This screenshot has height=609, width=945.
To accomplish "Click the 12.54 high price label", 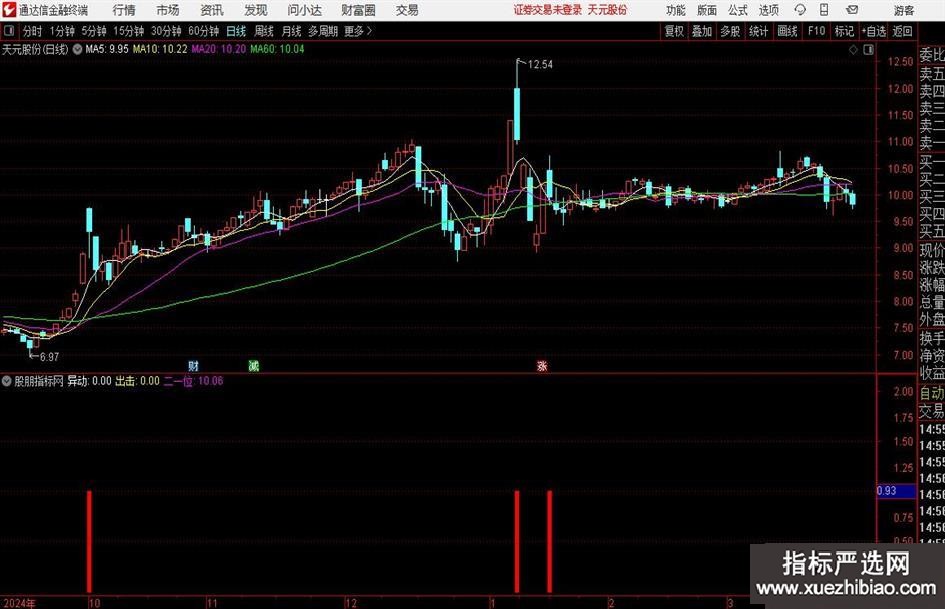I will pyautogui.click(x=540, y=65).
